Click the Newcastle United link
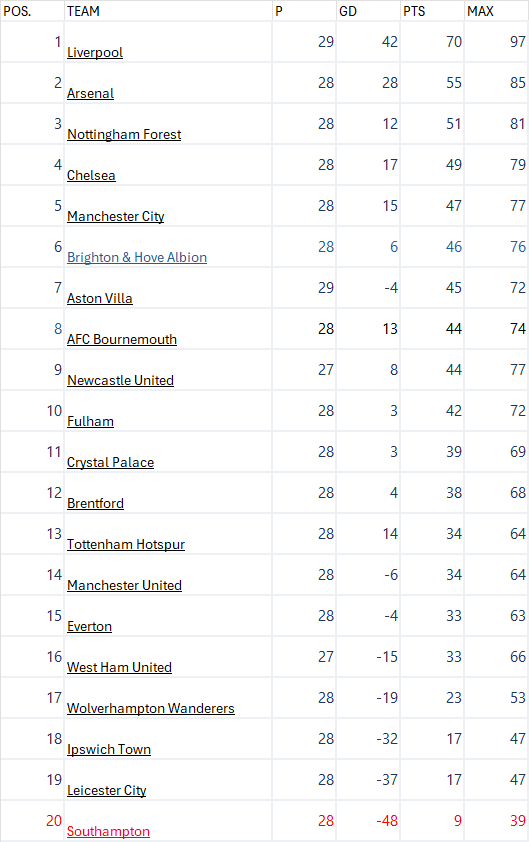Screen dimensions: 529x842 [120, 380]
